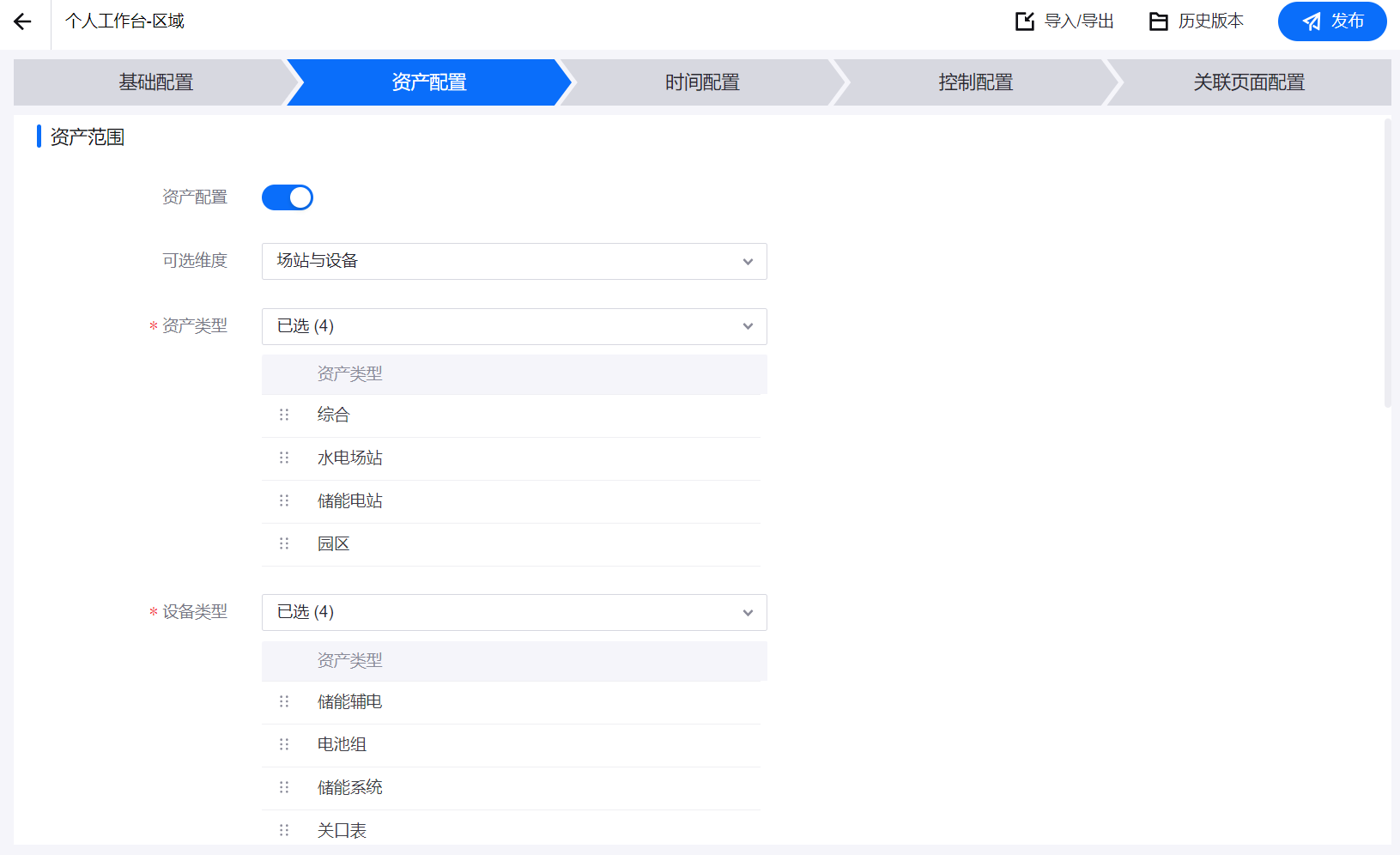Screen dimensions: 1400x855
Task: Open the 导入/导出 import export icon
Action: click(x=1024, y=21)
